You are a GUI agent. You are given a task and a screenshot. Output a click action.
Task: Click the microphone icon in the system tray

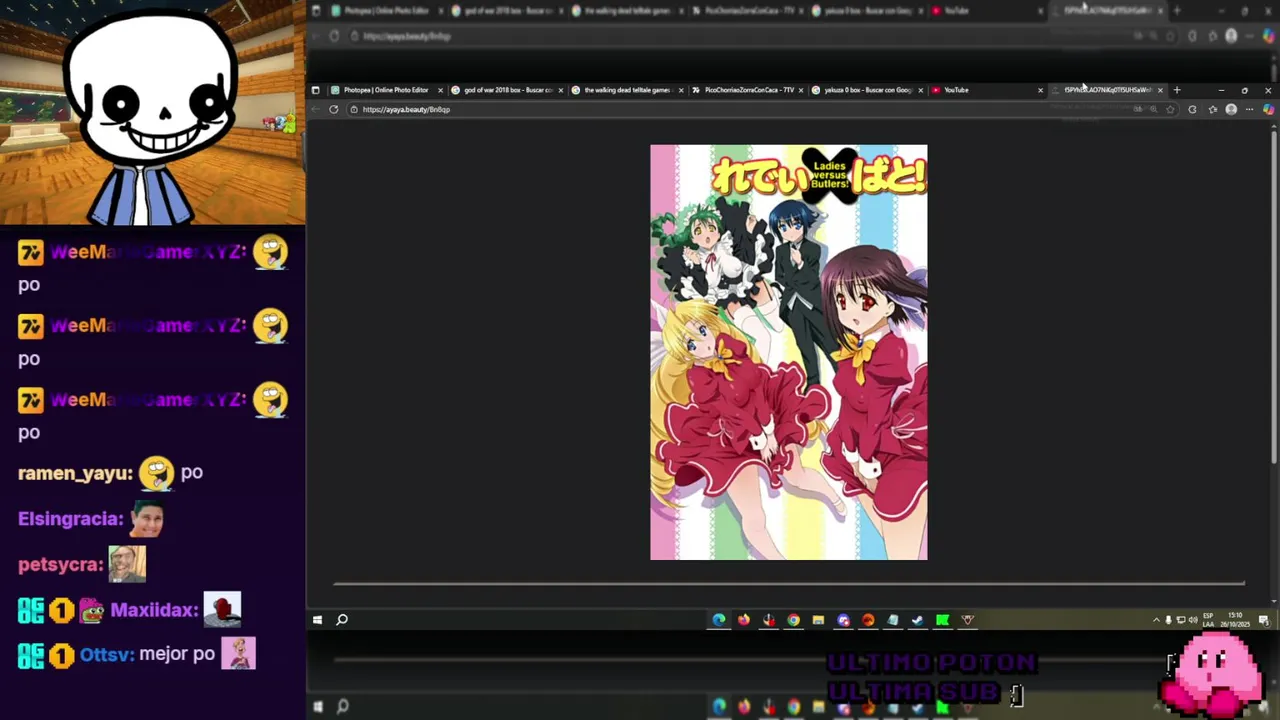(x=1168, y=620)
